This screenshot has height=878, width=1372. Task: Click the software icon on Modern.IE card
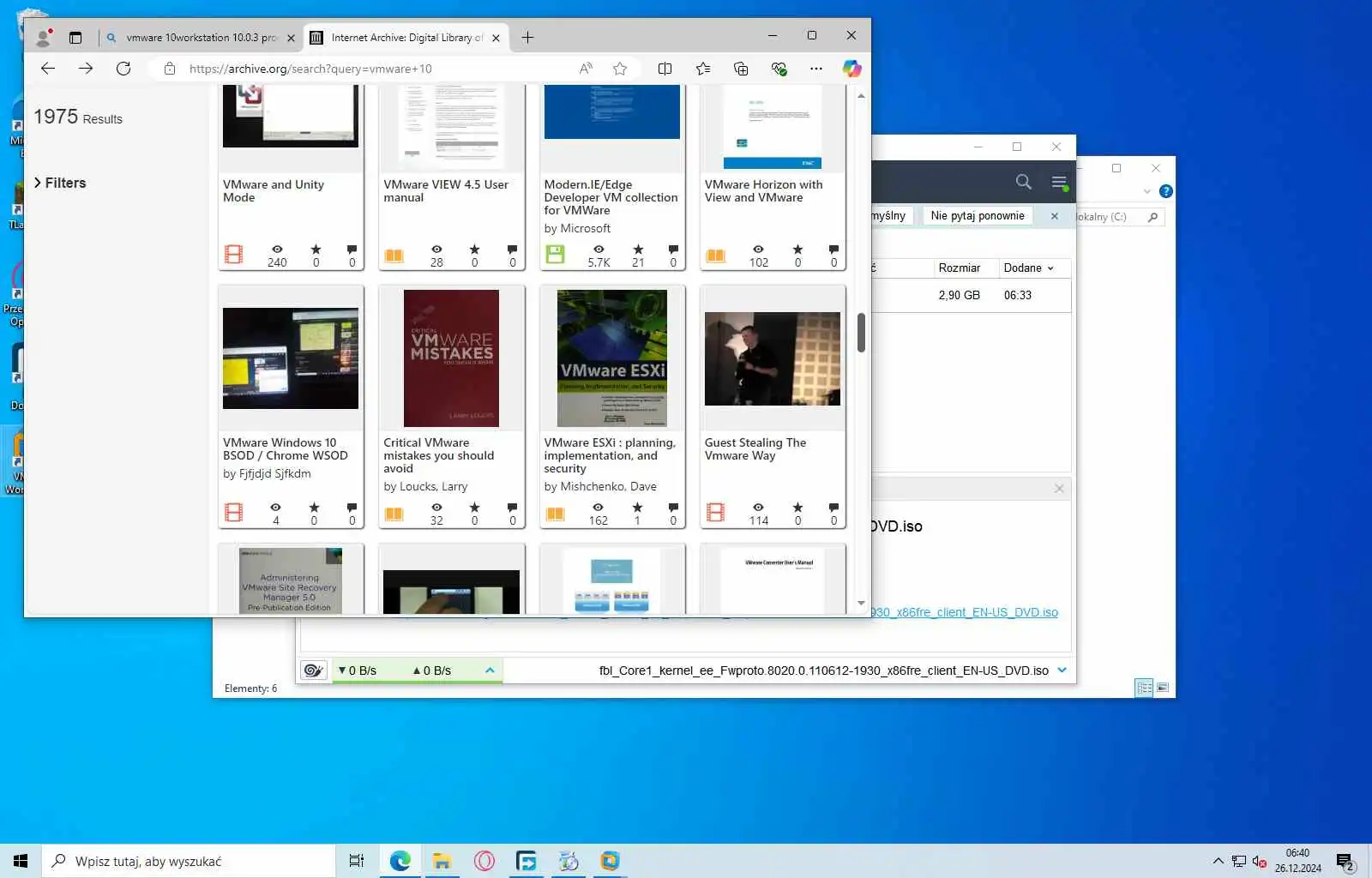pyautogui.click(x=555, y=254)
